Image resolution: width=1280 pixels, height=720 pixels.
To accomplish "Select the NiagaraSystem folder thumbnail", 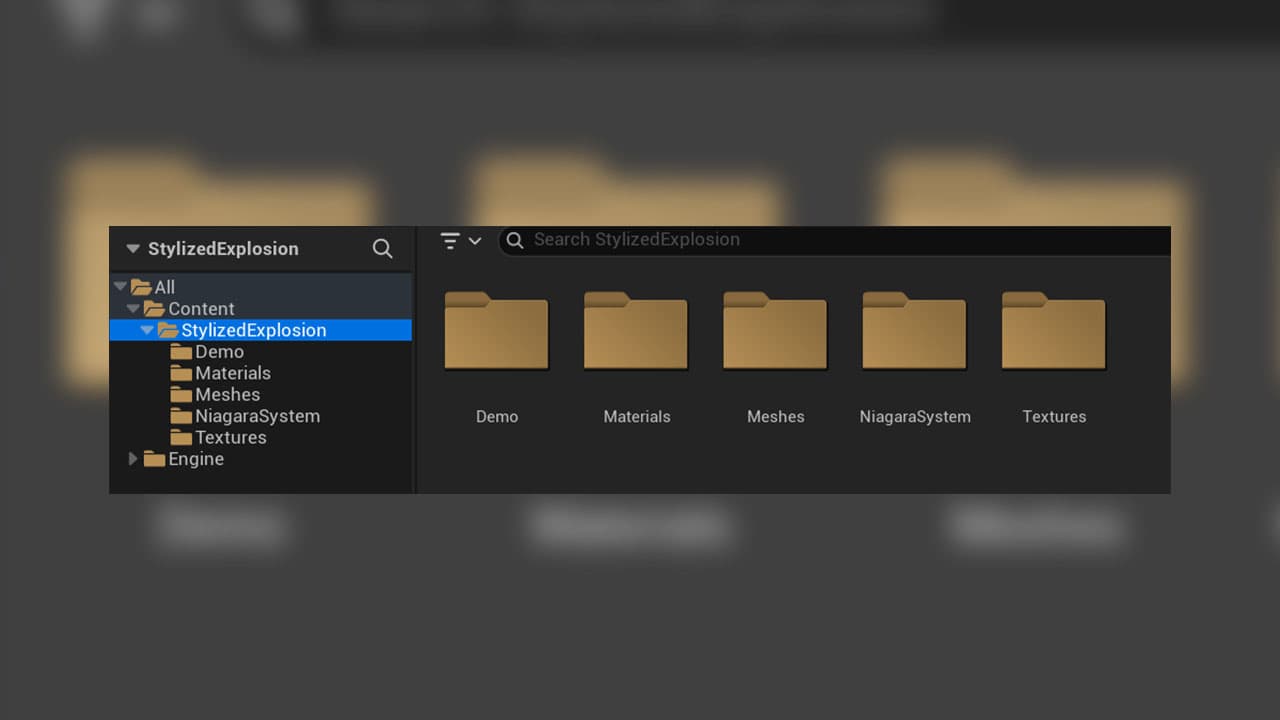I will tap(915, 330).
